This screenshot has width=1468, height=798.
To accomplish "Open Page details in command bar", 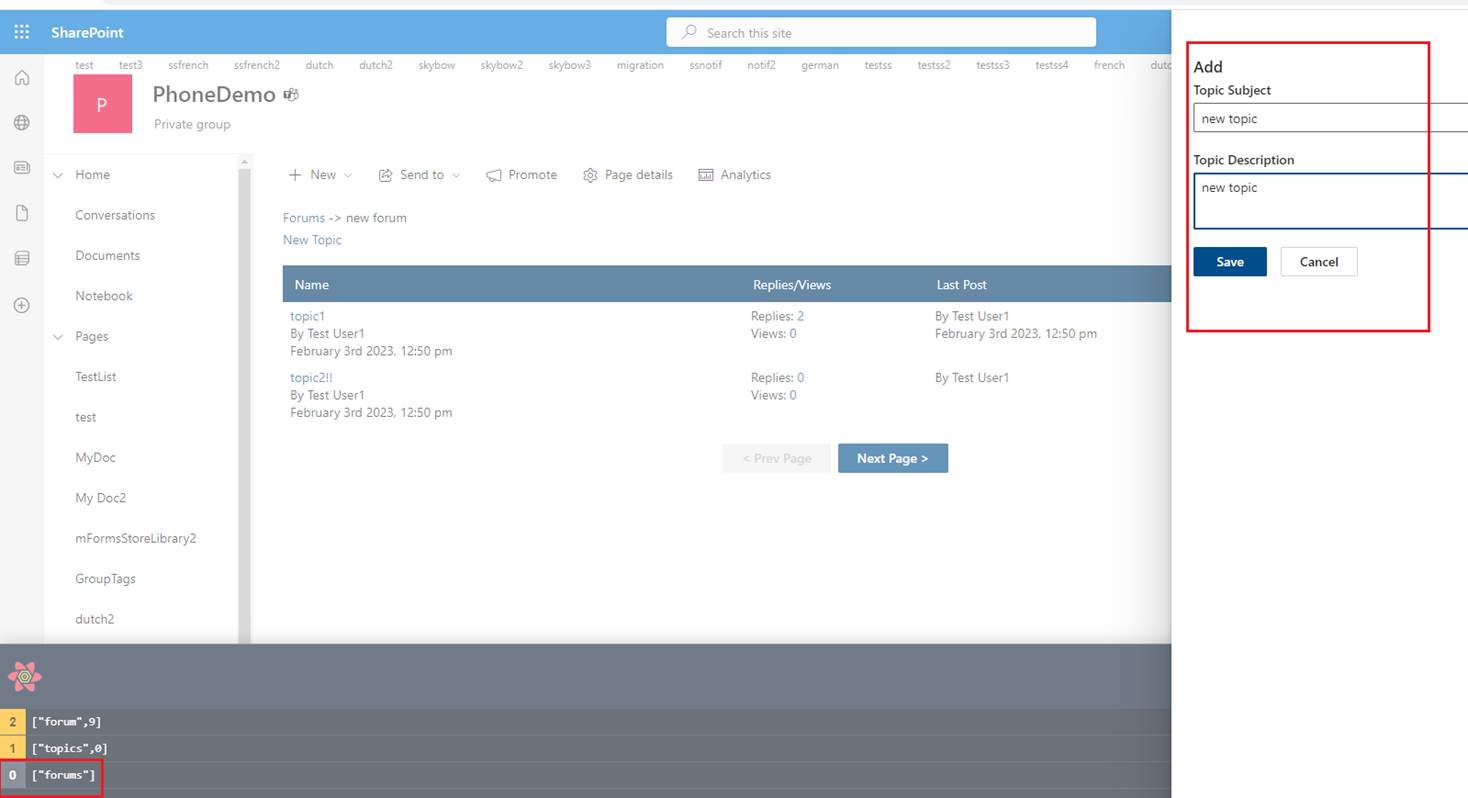I will pos(628,175).
